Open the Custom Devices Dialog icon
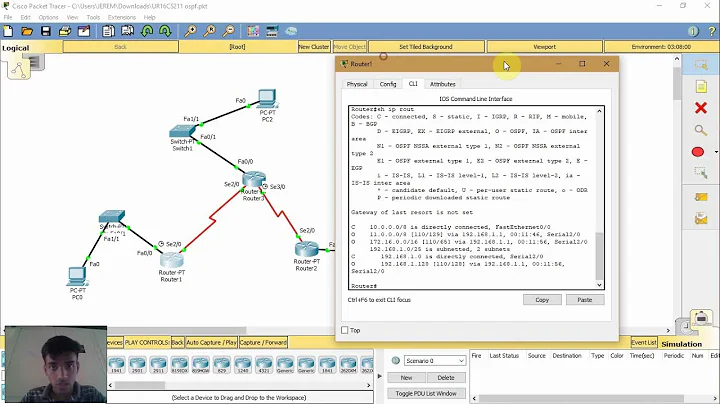The image size is (720, 404). tap(272, 31)
